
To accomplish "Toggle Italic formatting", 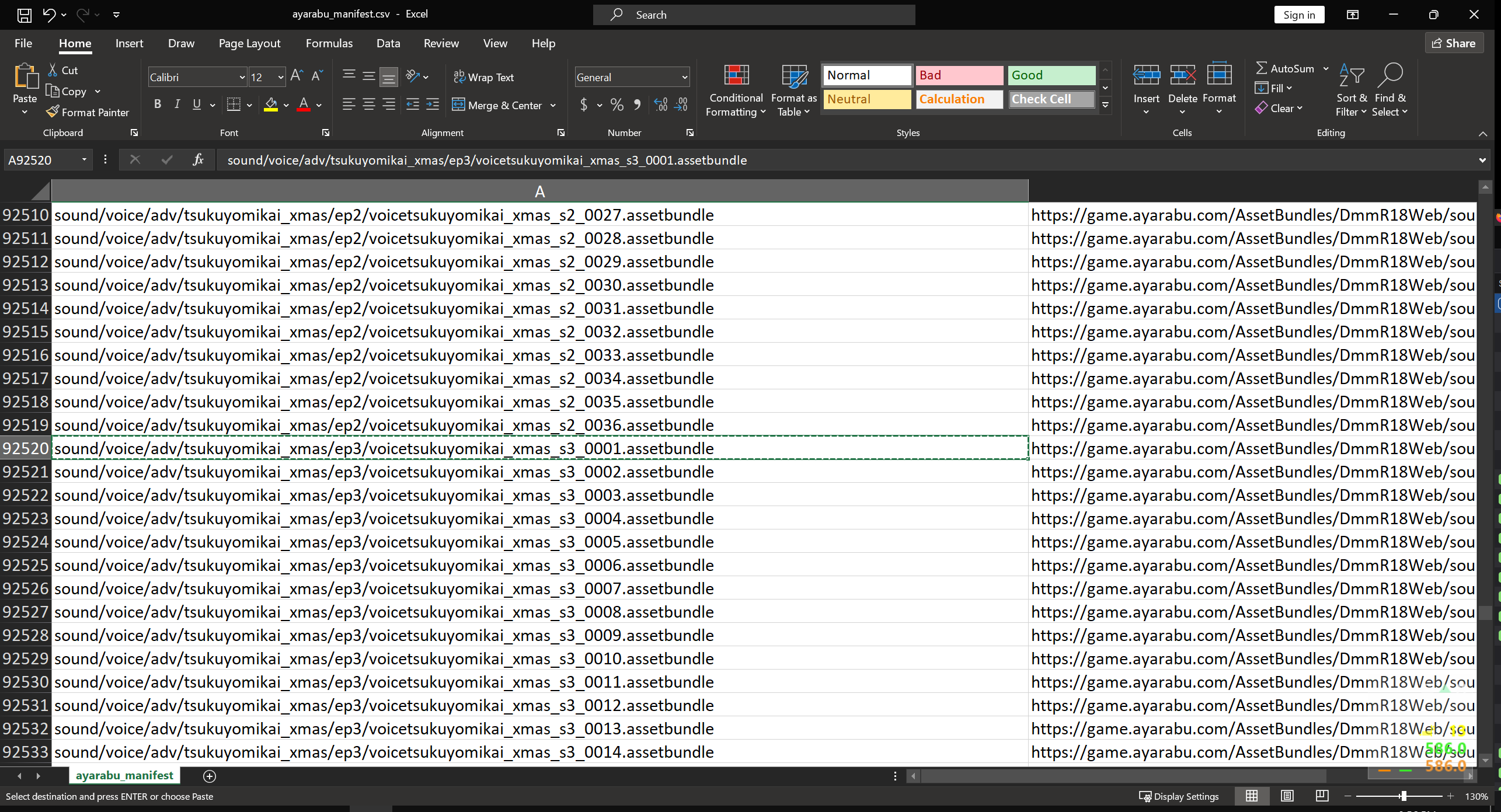I will coord(177,104).
